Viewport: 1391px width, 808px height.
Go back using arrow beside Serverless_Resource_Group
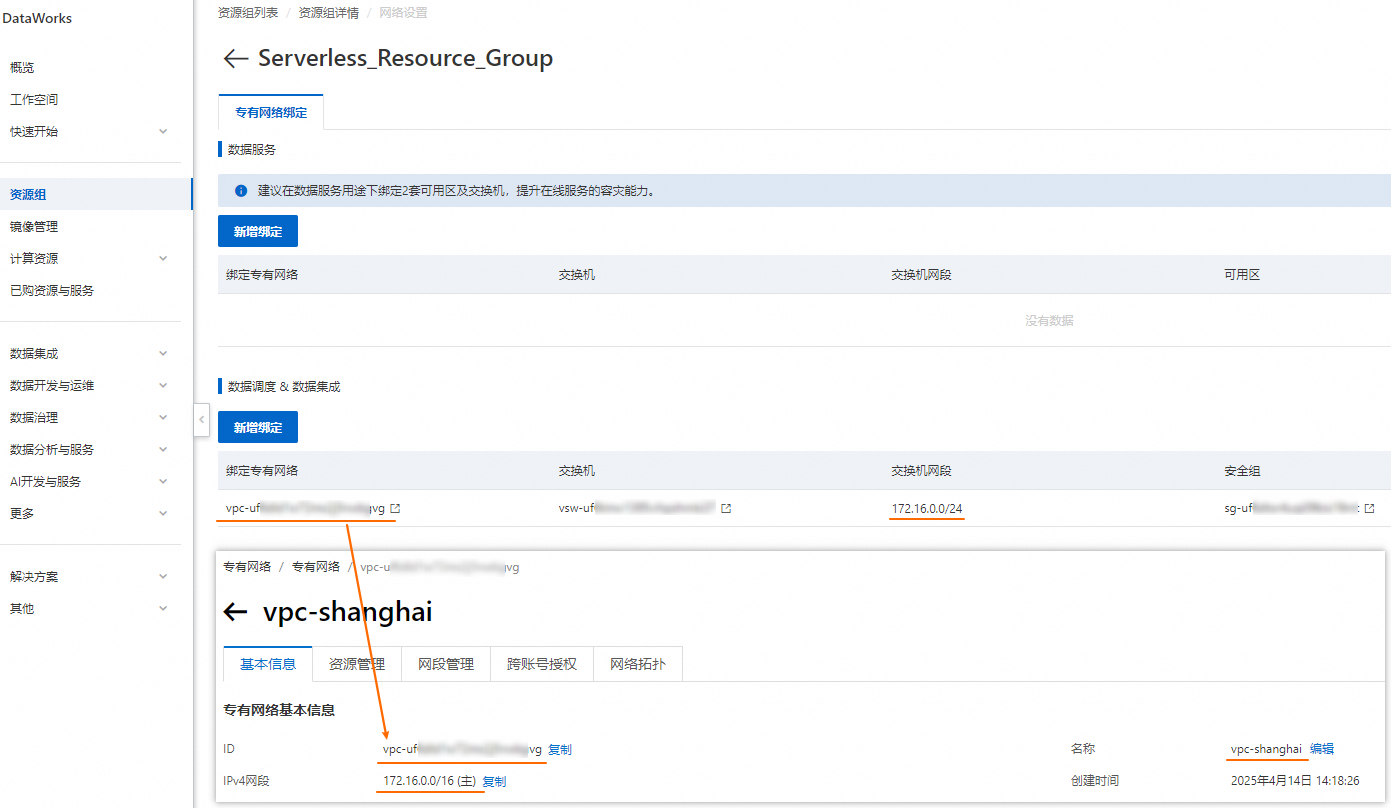pos(235,59)
